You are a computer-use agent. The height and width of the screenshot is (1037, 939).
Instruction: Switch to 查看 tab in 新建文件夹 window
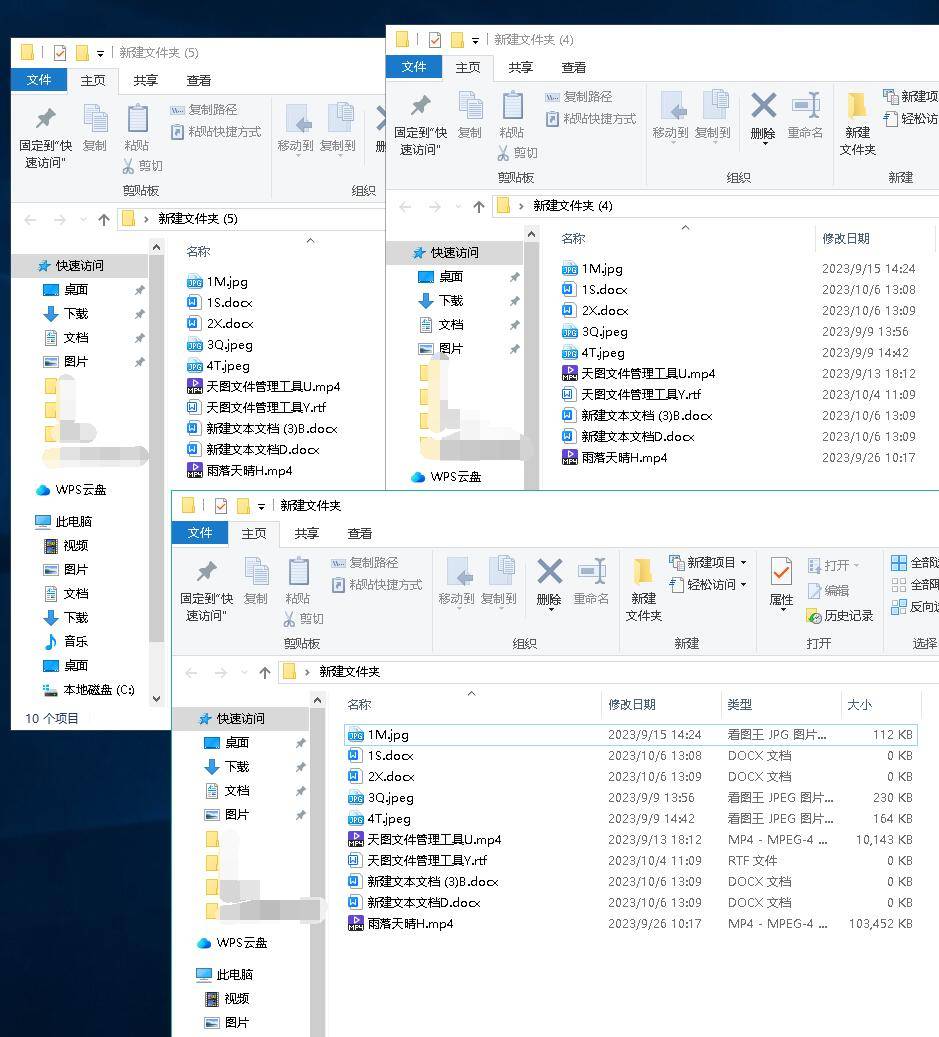click(x=359, y=534)
